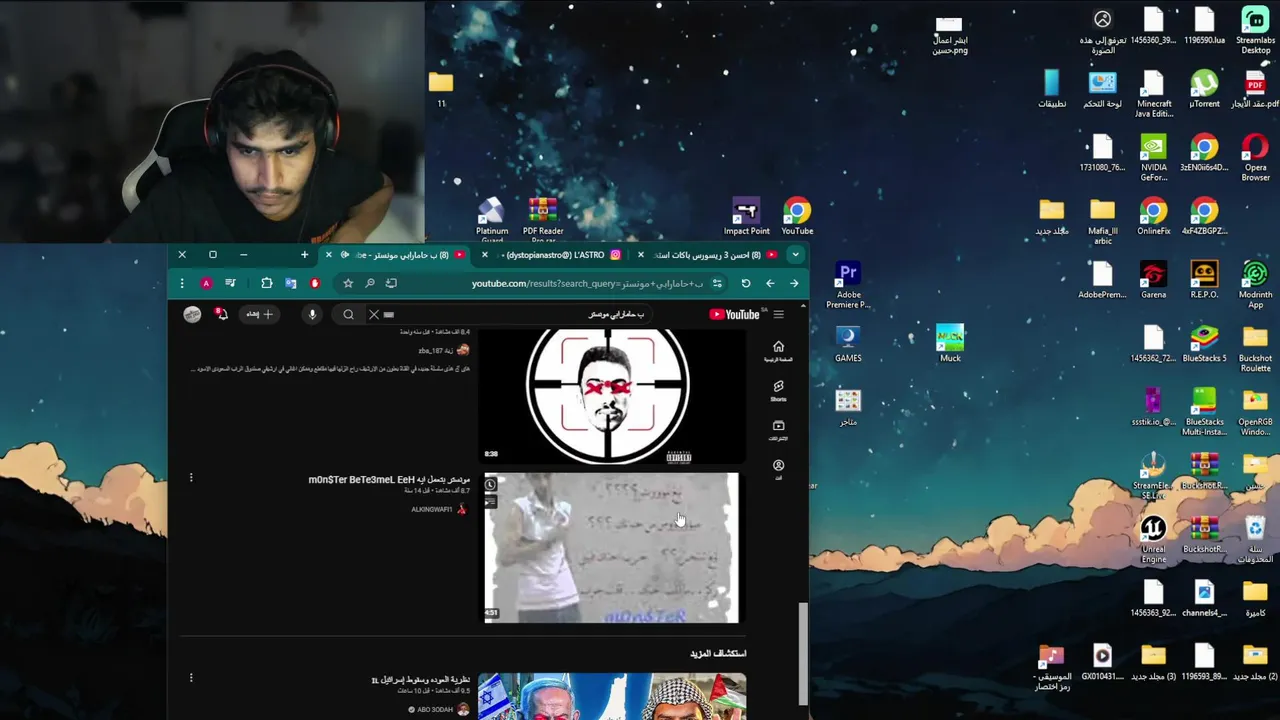Open the You section in YouTube sidebar
This screenshot has height=720, width=1280.
pos(778,469)
